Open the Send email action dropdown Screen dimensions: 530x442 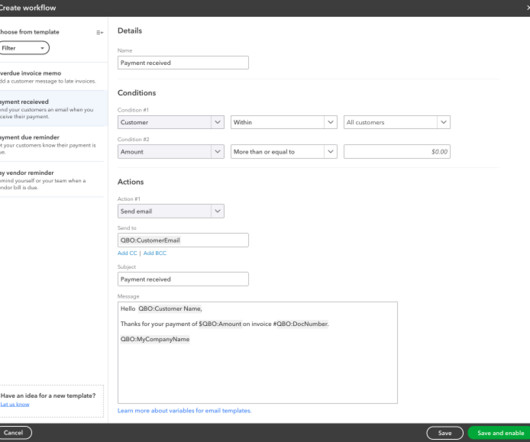click(x=171, y=211)
